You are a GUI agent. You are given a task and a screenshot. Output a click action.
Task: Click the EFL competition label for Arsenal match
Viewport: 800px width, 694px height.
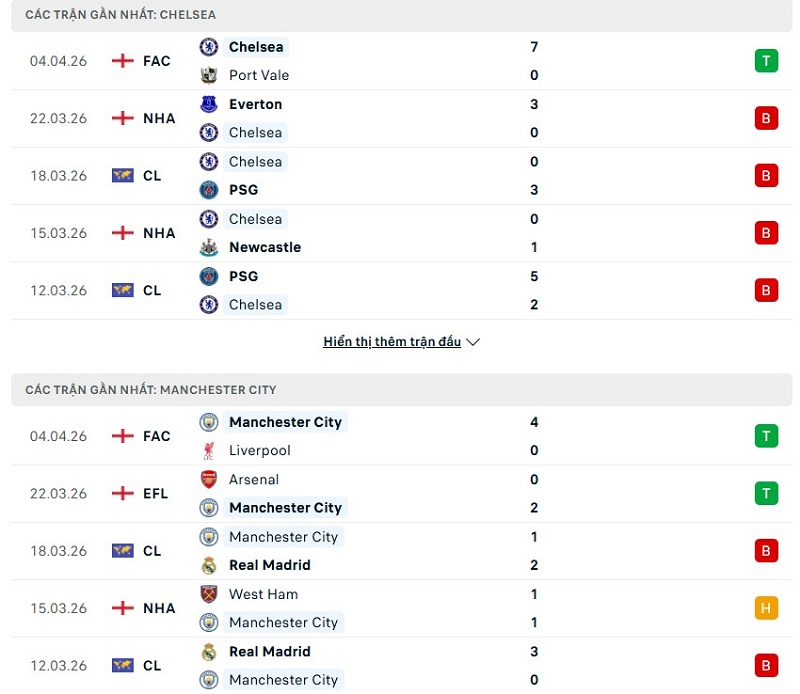pyautogui.click(x=156, y=493)
